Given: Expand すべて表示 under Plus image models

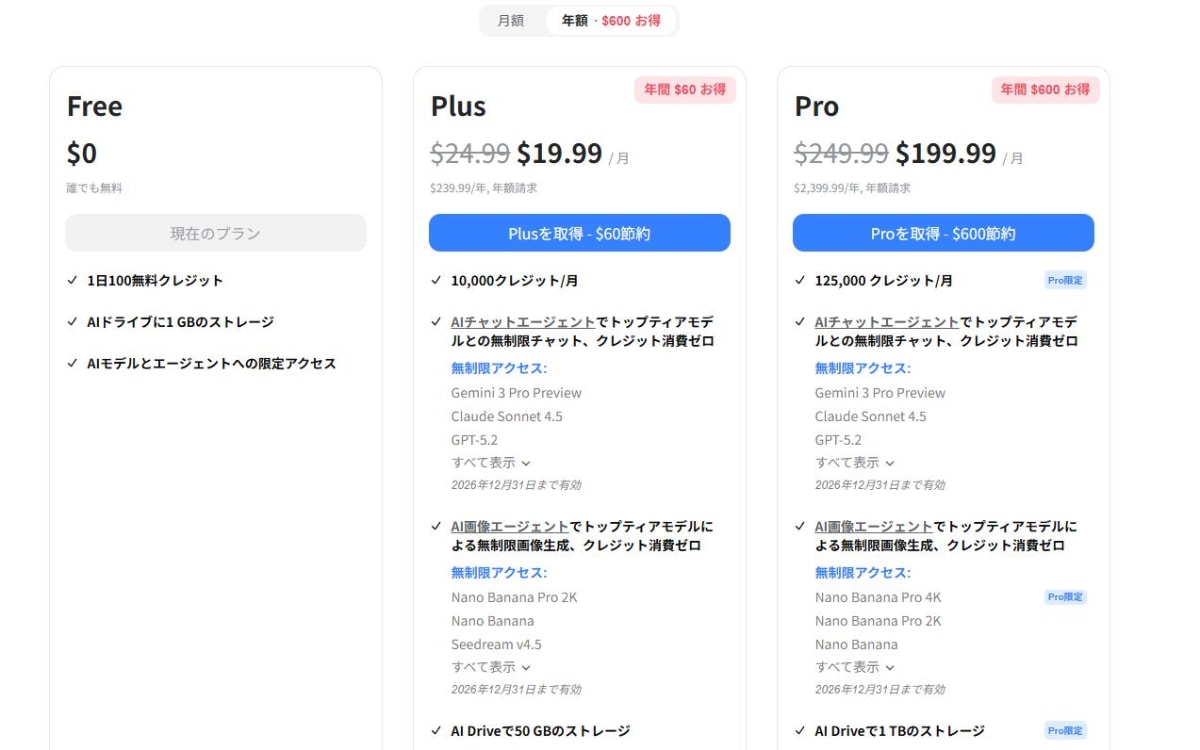Looking at the screenshot, I should (x=490, y=667).
